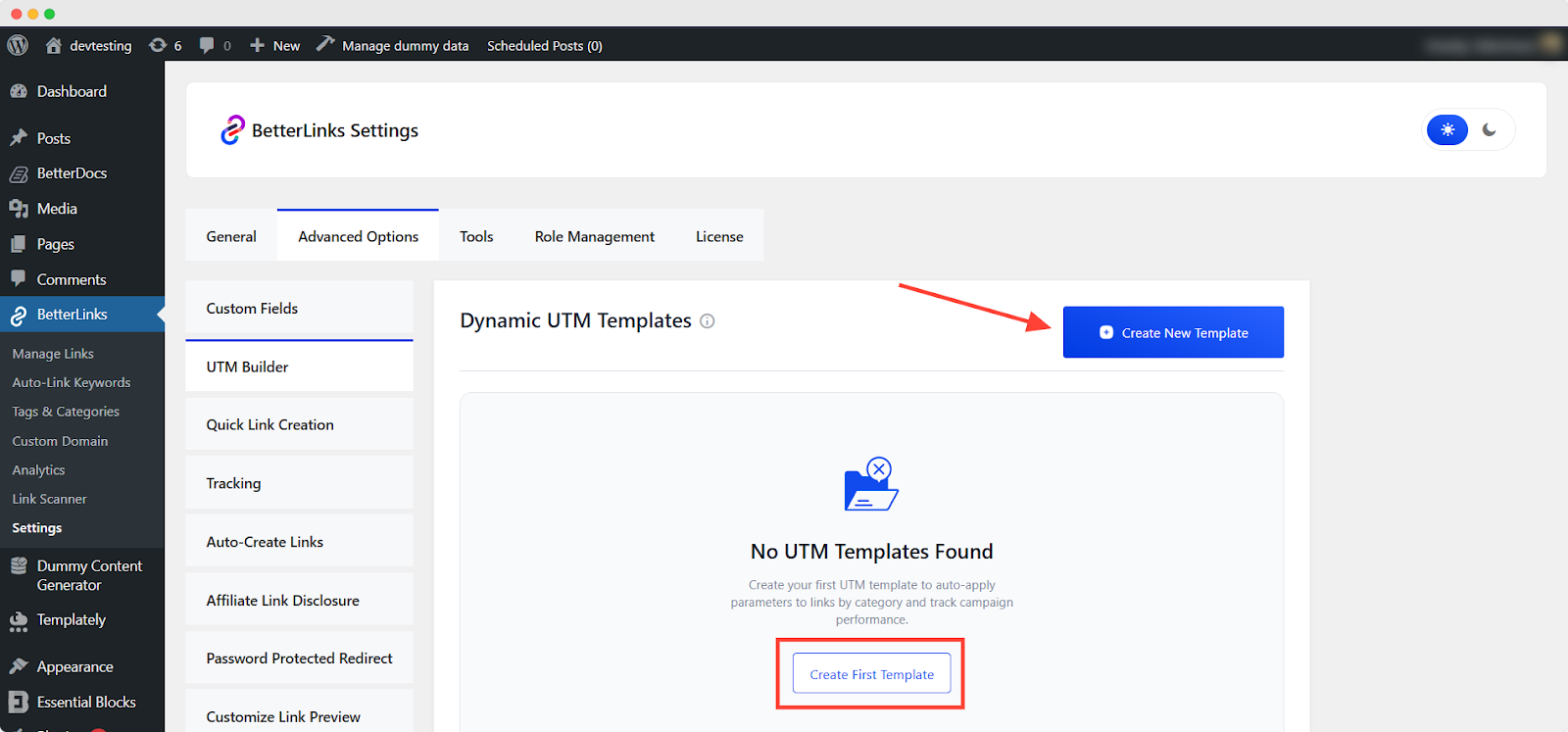
Task: Open Manage dummy data in admin bar
Action: coord(392,45)
